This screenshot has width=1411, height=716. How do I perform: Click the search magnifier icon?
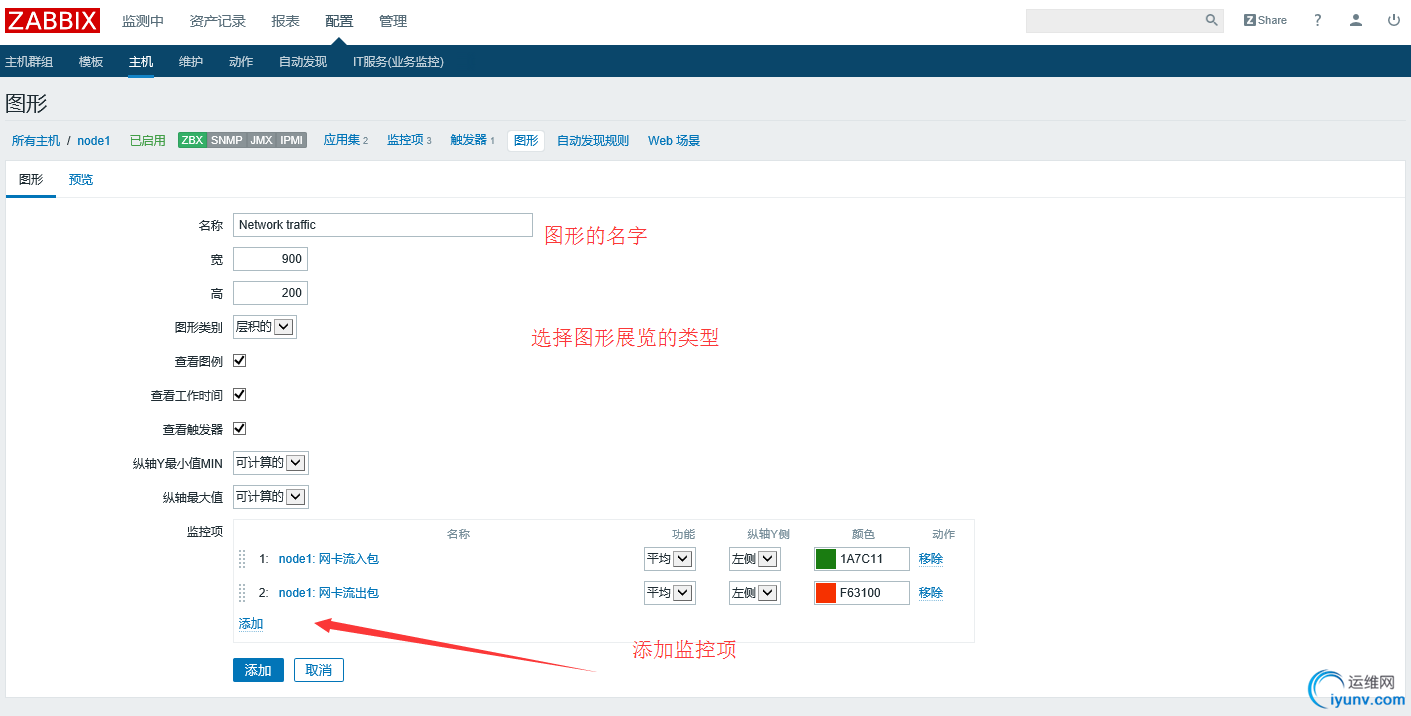1211,20
